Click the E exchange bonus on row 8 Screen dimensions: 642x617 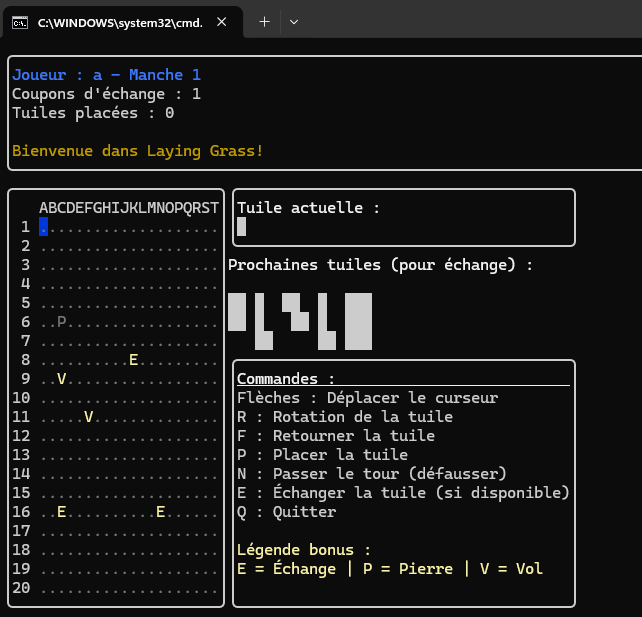click(x=133, y=360)
